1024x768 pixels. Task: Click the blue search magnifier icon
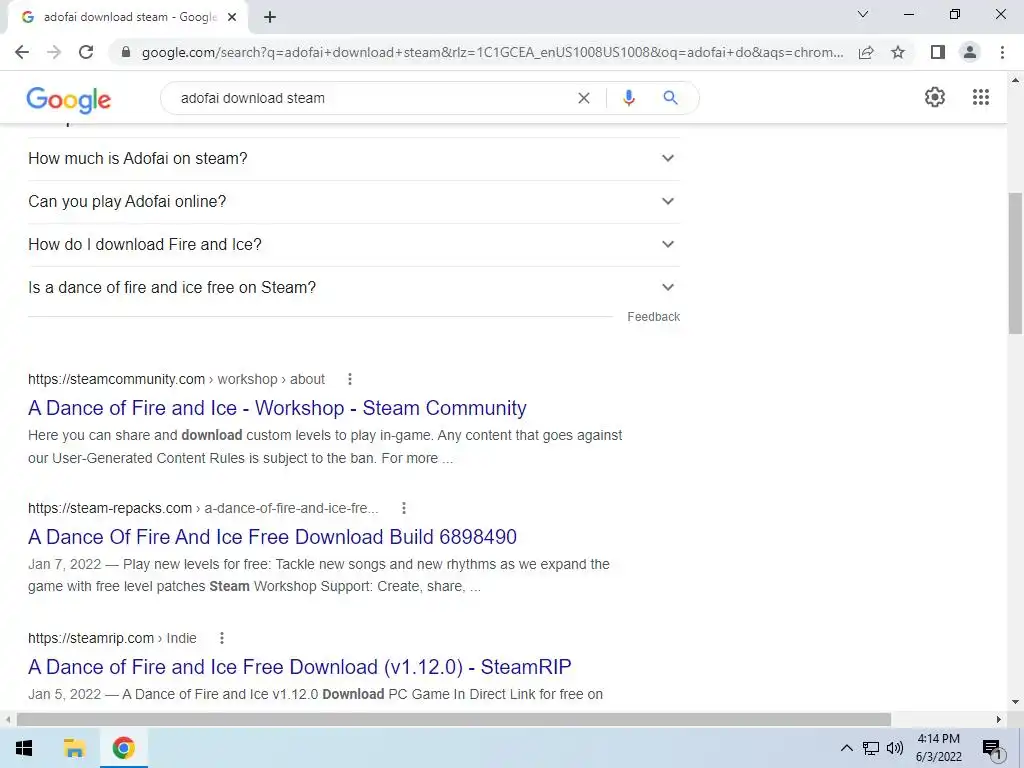670,98
